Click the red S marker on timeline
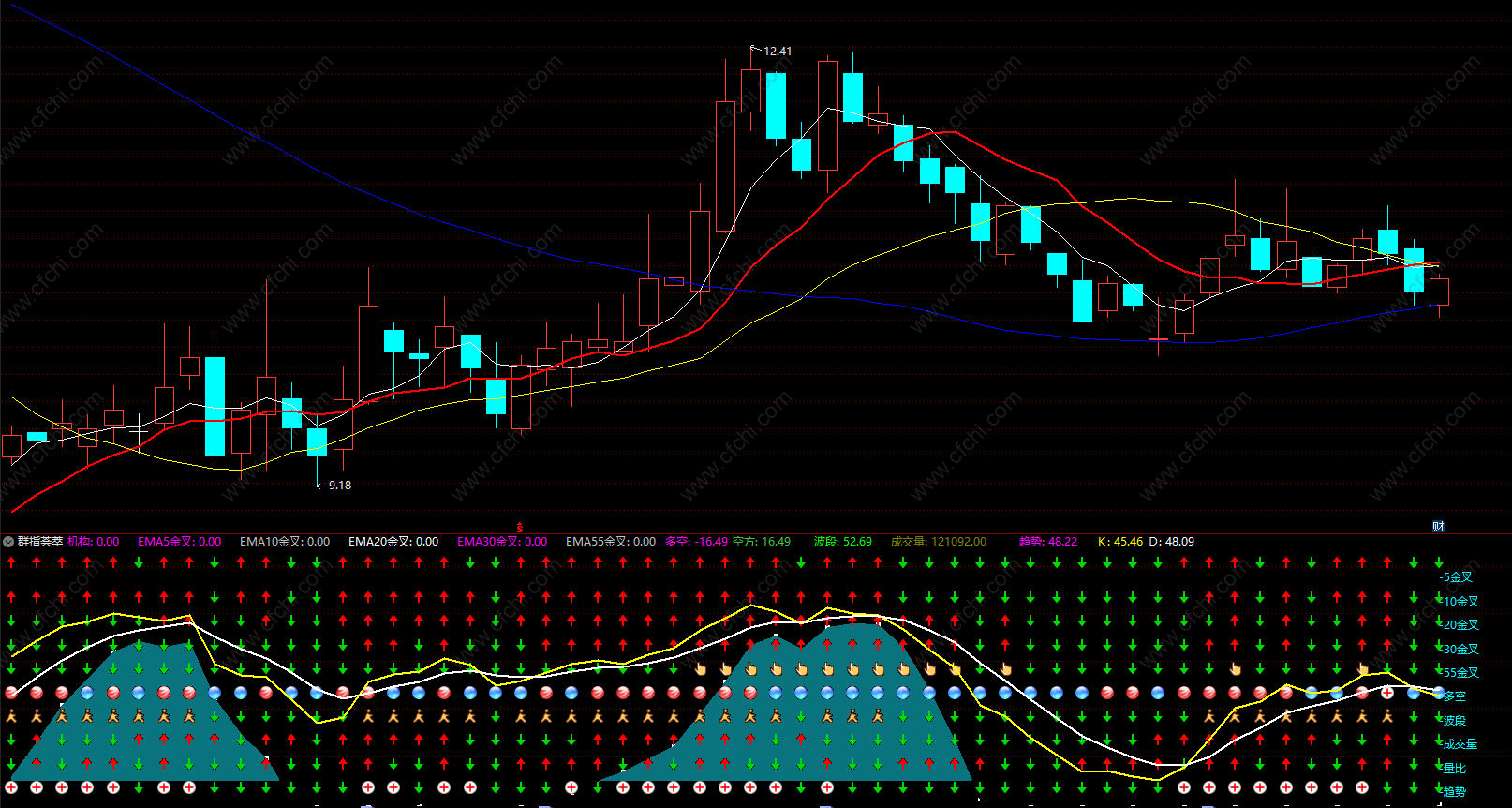Screen dimensions: 1512x808 tap(520, 528)
